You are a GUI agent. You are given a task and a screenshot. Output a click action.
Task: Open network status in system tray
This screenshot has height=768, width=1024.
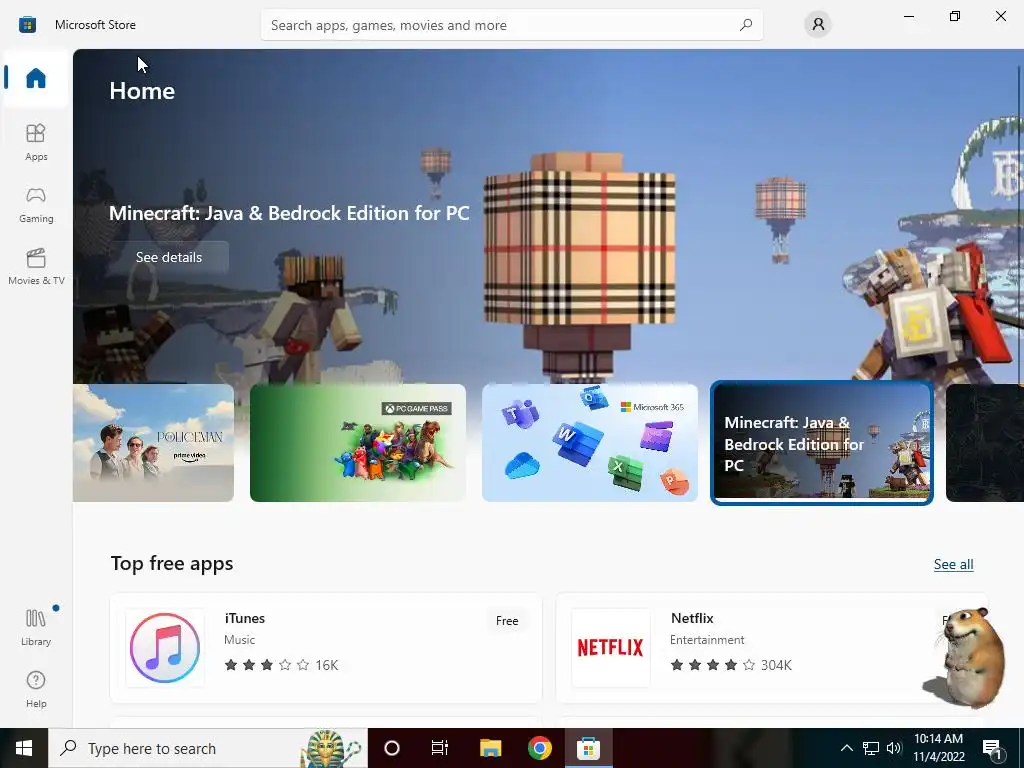tap(871, 748)
